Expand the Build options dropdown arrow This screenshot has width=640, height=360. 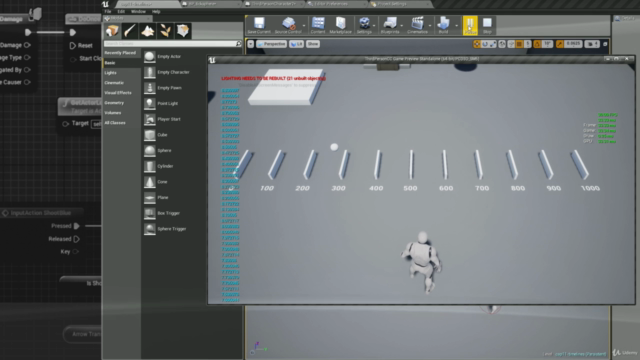456,25
